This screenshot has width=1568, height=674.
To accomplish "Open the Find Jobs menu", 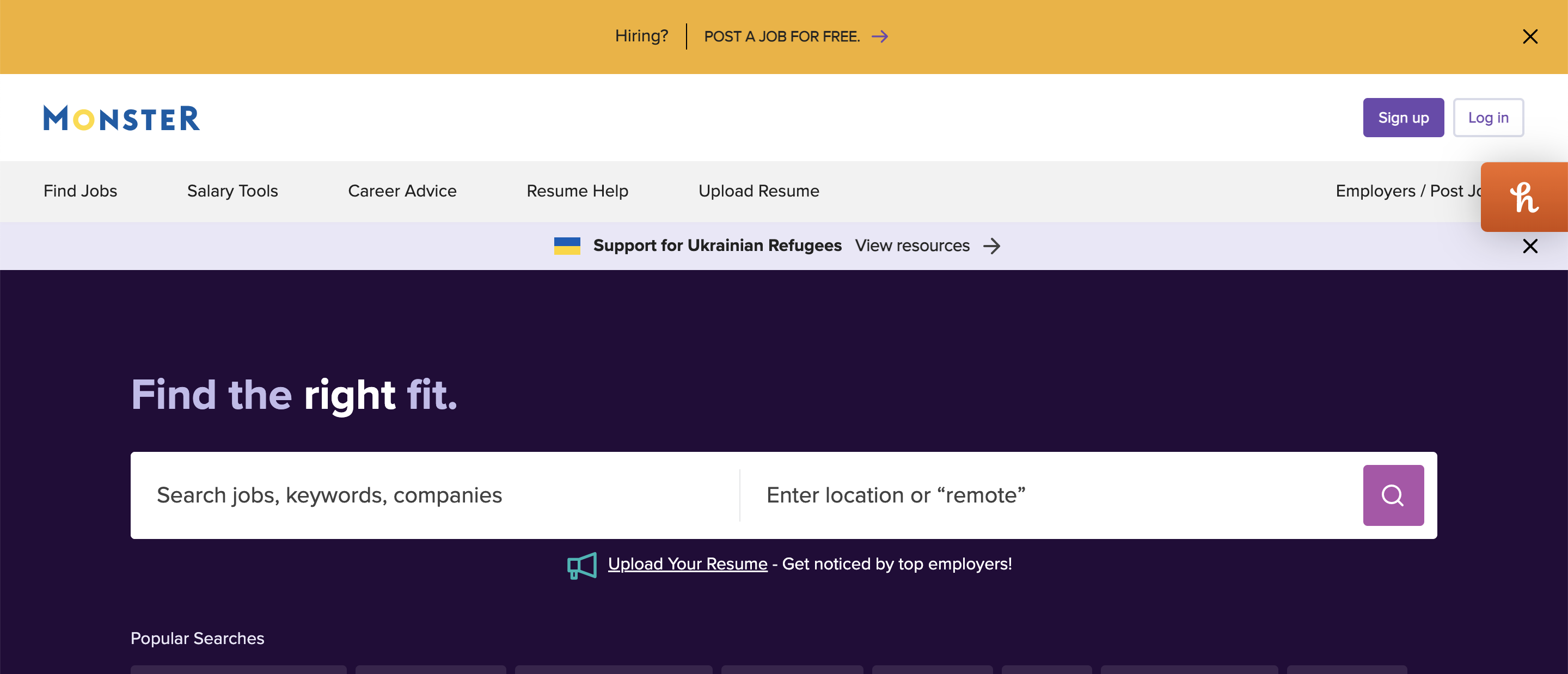I will [x=81, y=191].
